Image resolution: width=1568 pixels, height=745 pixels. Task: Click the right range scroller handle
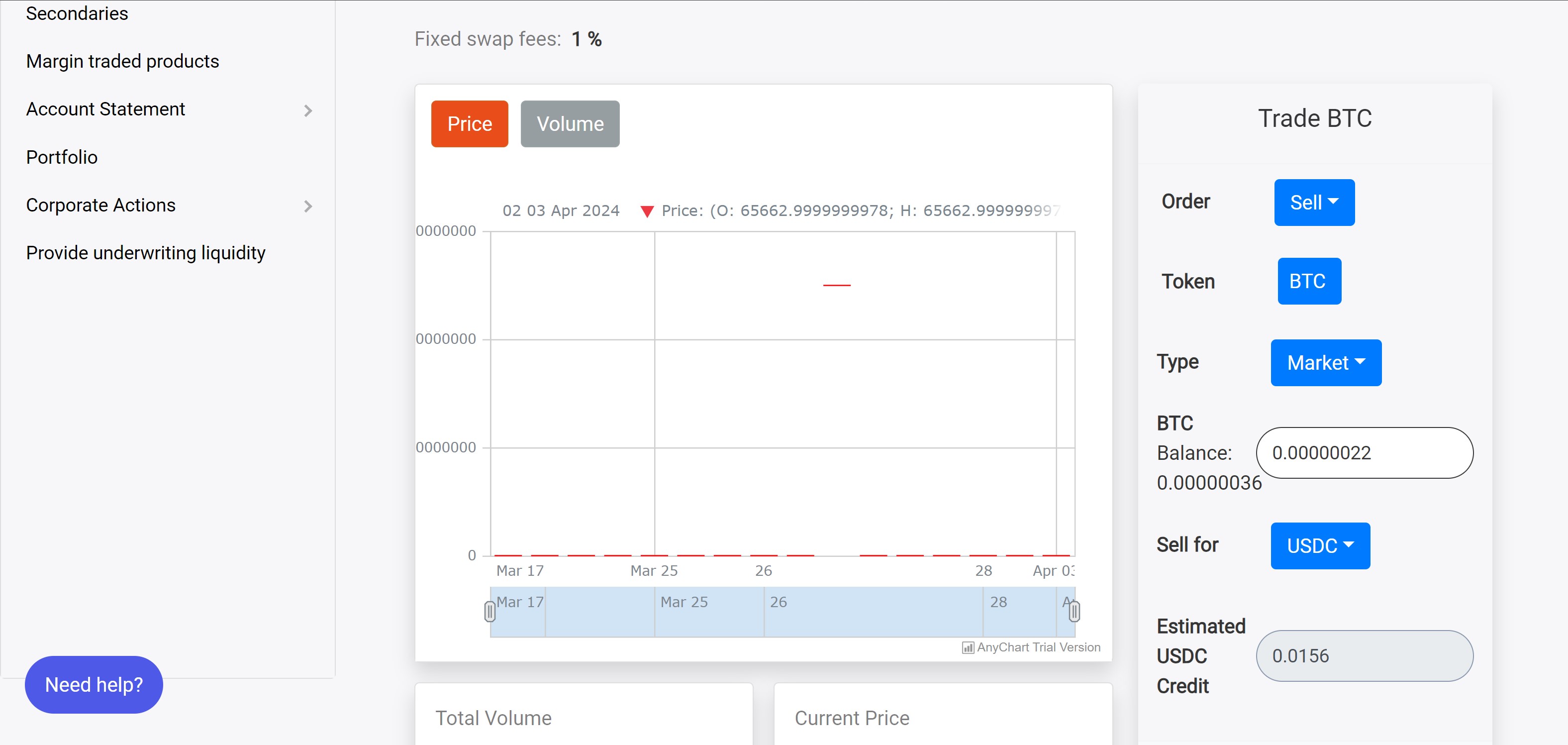tap(1075, 611)
